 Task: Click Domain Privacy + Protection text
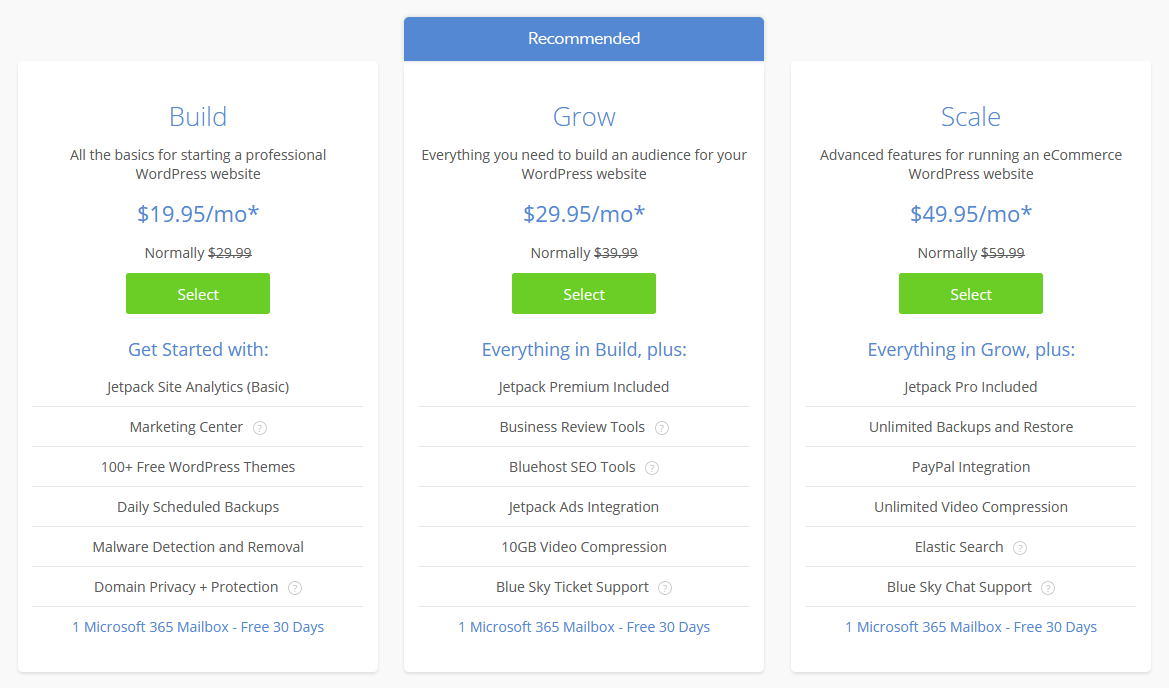pyautogui.click(x=186, y=587)
